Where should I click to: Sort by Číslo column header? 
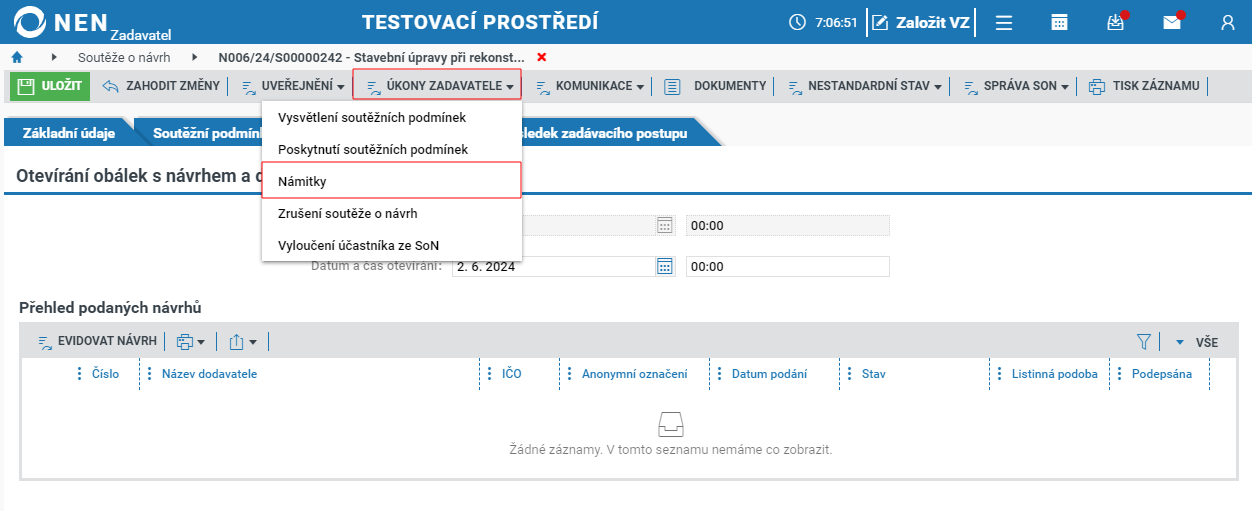(x=105, y=374)
